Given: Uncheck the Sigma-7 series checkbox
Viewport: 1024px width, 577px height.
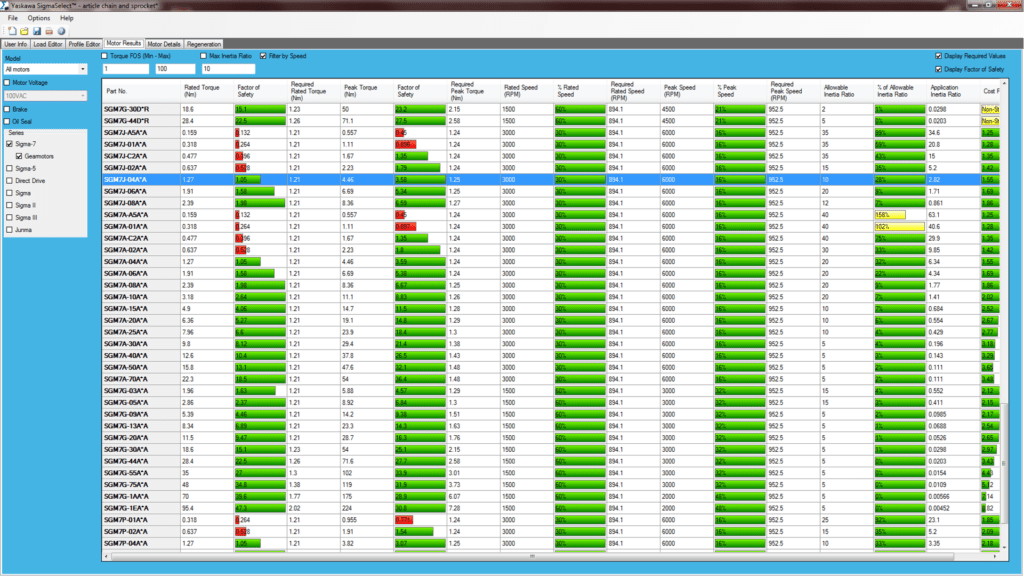Looking at the screenshot, I should click(10, 144).
